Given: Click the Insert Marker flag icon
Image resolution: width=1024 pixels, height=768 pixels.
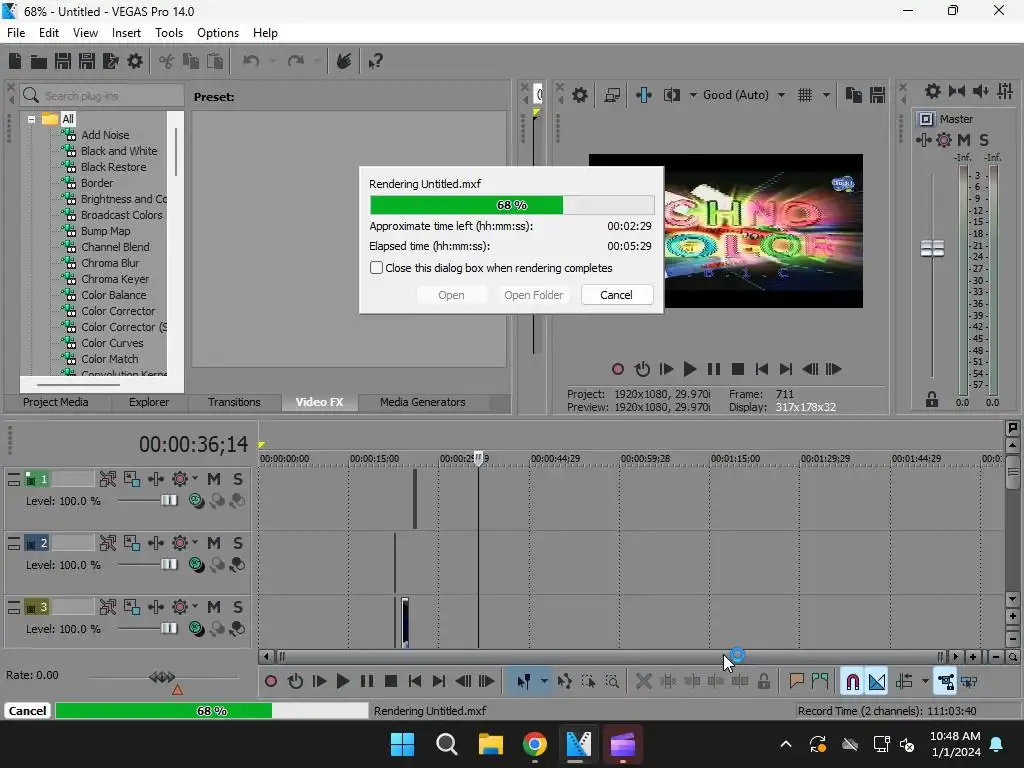Looking at the screenshot, I should point(796,682).
